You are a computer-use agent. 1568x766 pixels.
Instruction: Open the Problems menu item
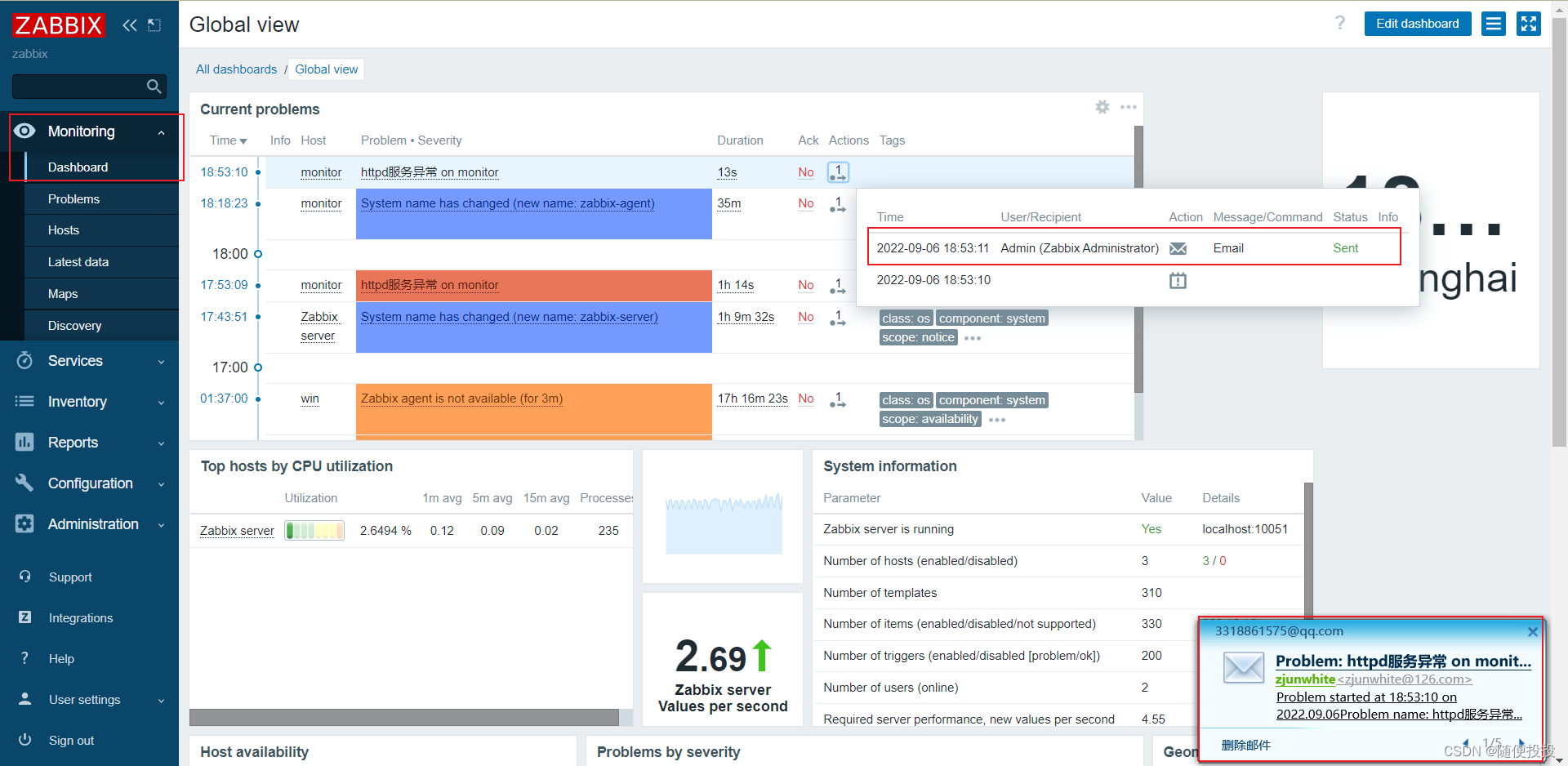(73, 199)
